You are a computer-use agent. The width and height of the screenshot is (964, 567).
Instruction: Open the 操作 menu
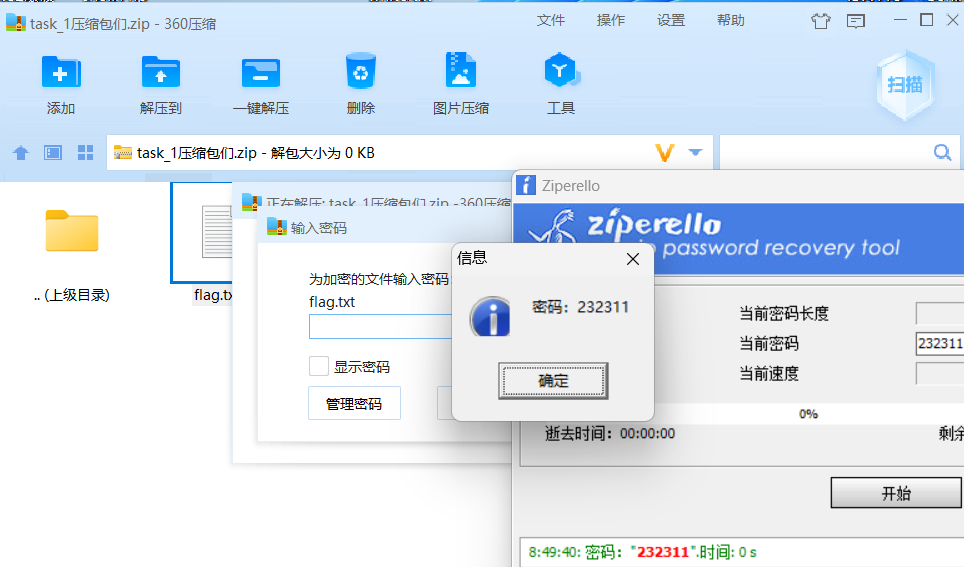(x=610, y=20)
